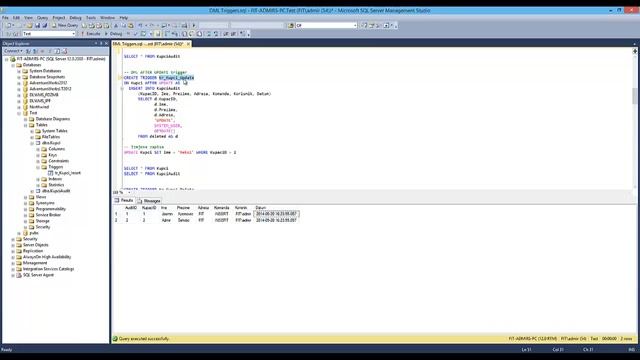Switch to the Results tab
The height and width of the screenshot is (360, 640).
pos(124,200)
